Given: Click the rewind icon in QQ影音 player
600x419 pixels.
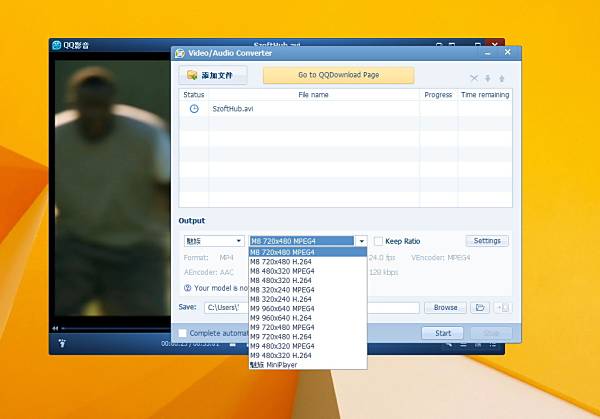Looking at the screenshot, I should (55, 328).
